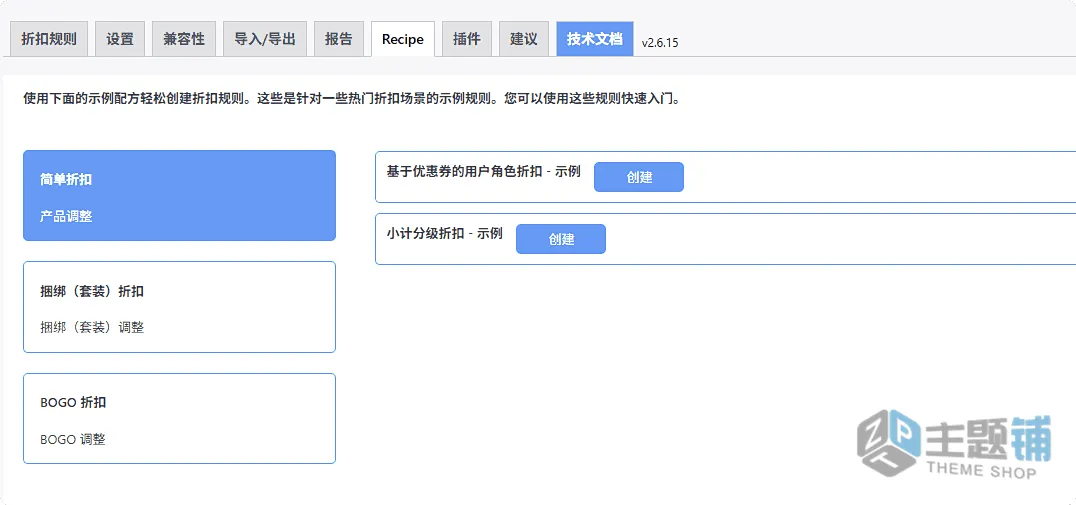
Task: Click the 捆绑（套装）调整 subtitle text
Action: [93, 327]
